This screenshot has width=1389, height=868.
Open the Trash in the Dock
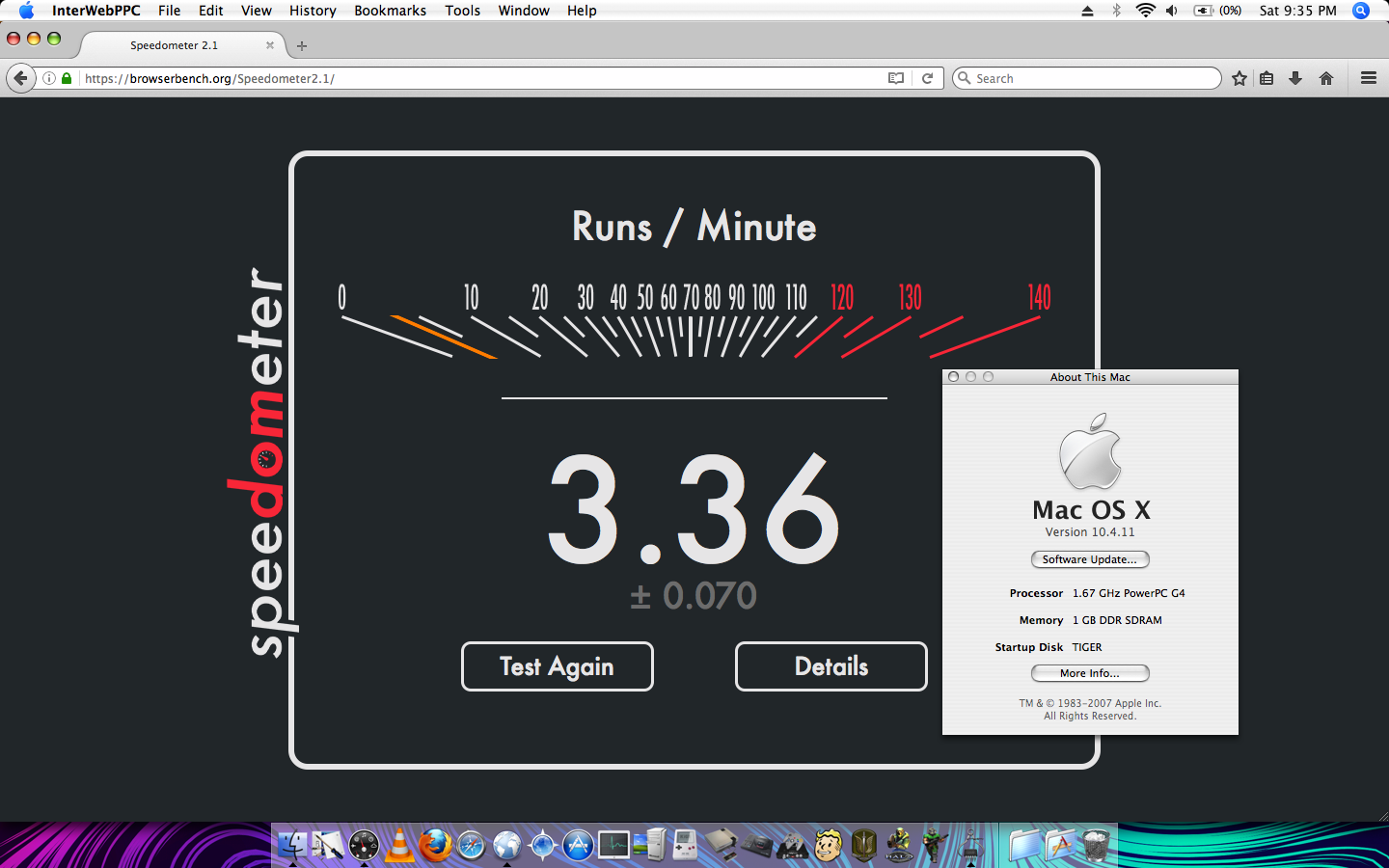(x=1096, y=845)
